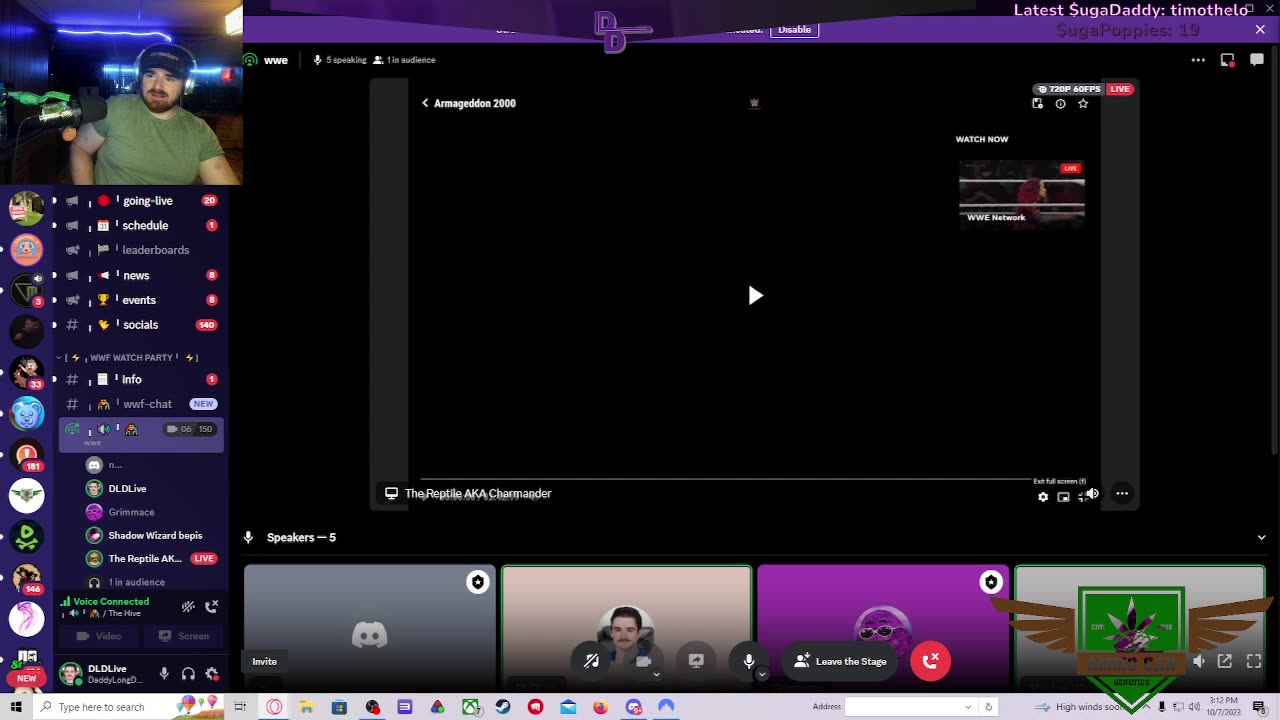Click the Windows taskbar search box
Image resolution: width=1280 pixels, height=720 pixels.
pyautogui.click(x=130, y=707)
